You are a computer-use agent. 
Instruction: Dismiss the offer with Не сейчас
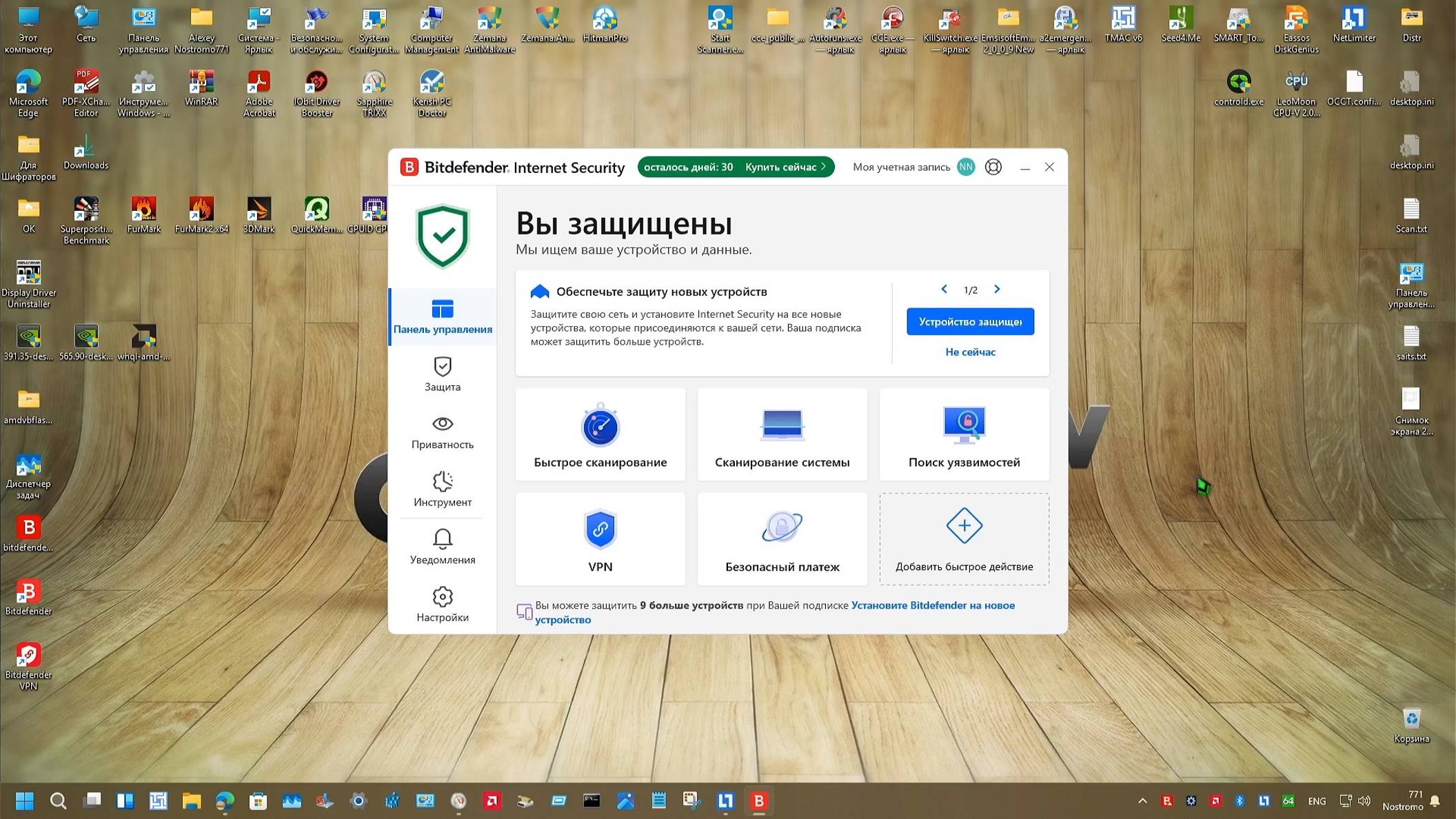[x=970, y=352]
